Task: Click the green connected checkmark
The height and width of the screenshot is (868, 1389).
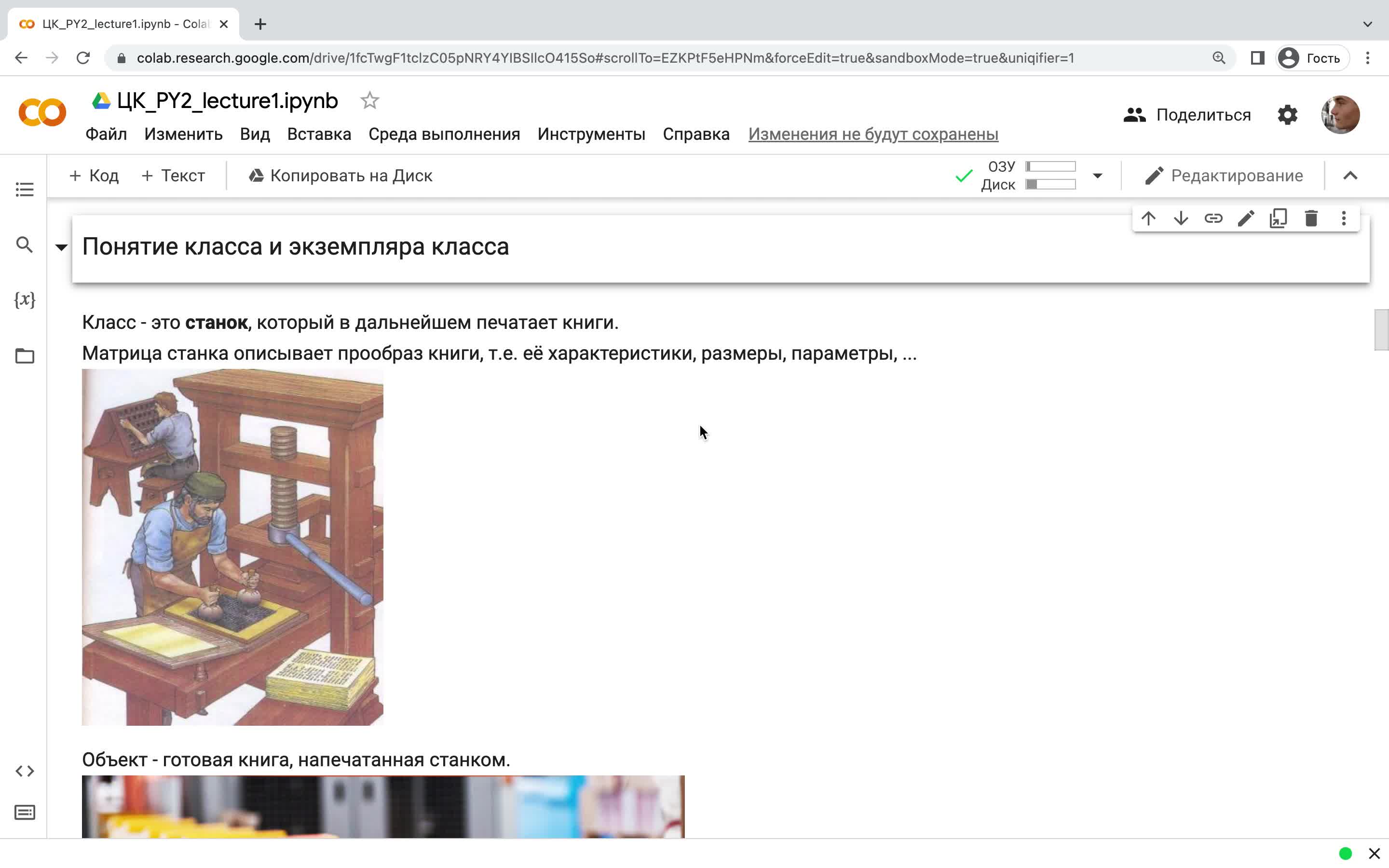Action: [x=964, y=176]
